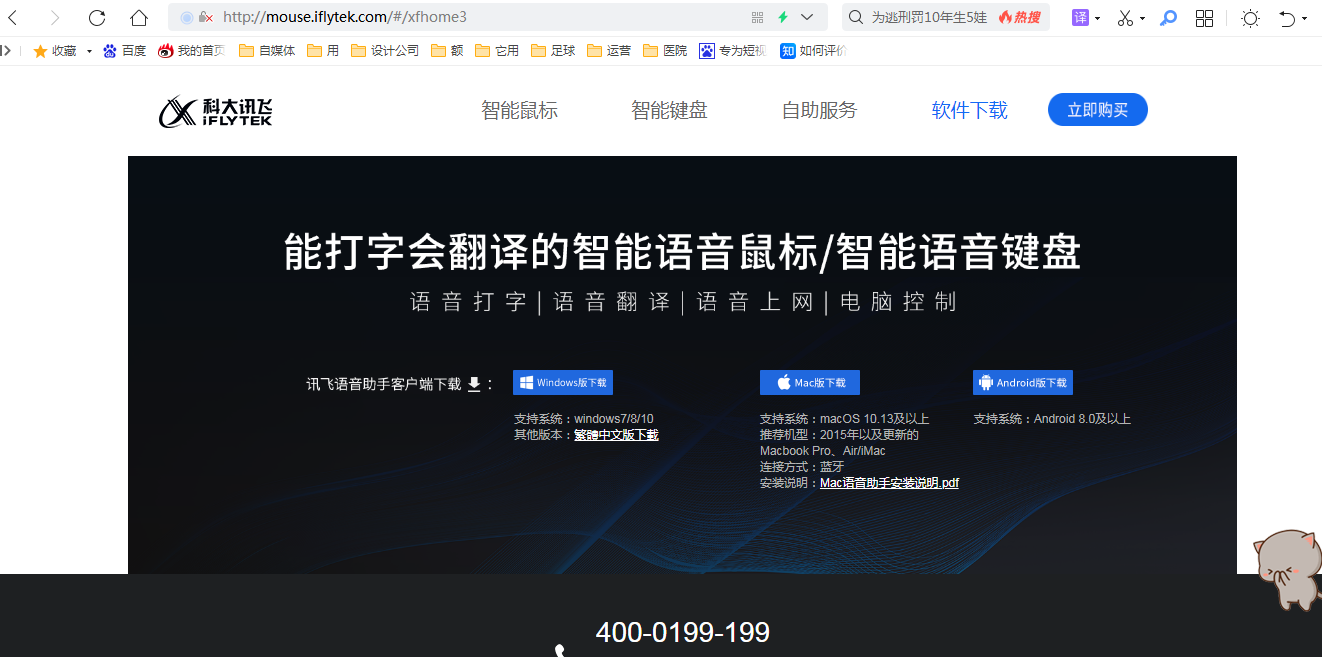Click the blue key password manager icon
The image size is (1322, 657).
click(1168, 17)
